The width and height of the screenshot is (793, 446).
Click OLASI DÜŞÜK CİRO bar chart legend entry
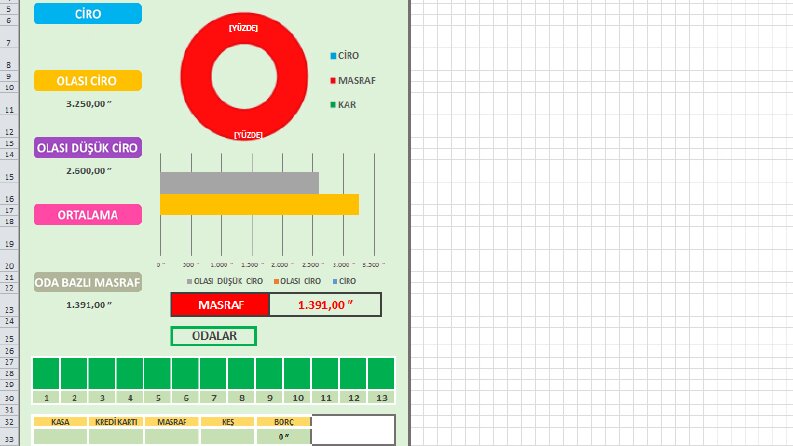pyautogui.click(x=225, y=281)
